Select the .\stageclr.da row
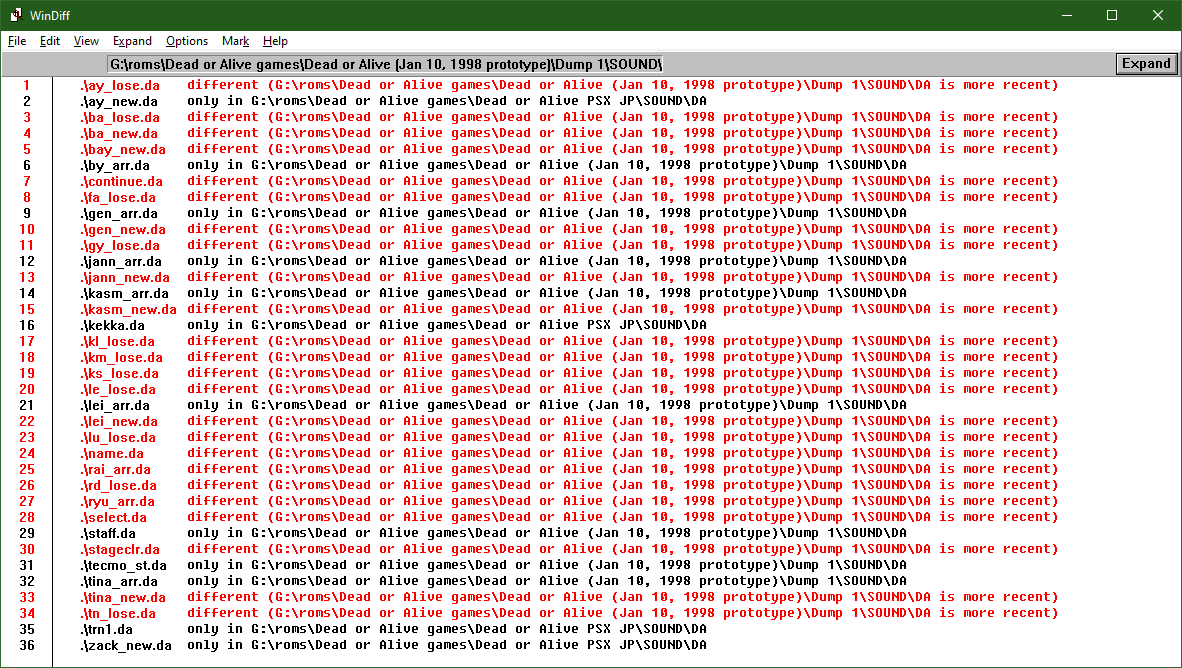Screen dimensions: 1182x668 [x=569, y=549]
